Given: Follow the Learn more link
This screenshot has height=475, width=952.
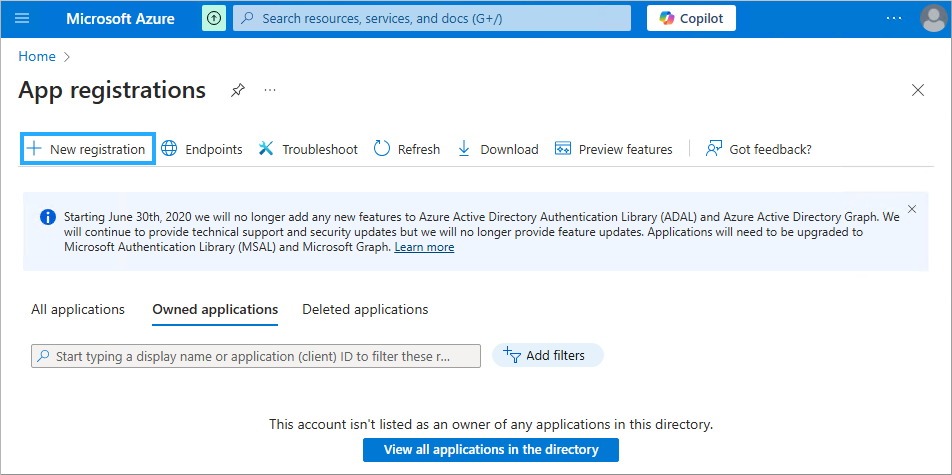Looking at the screenshot, I should tap(424, 247).
